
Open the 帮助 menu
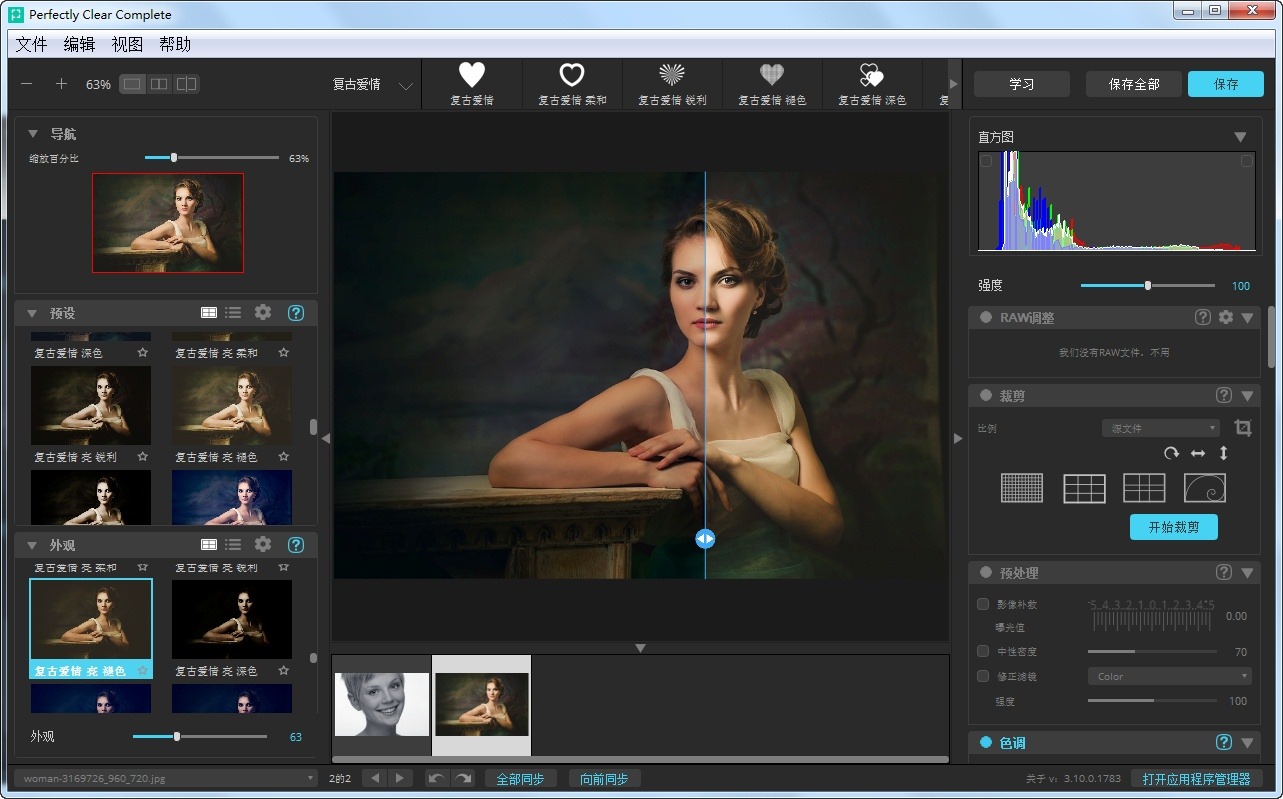click(175, 44)
